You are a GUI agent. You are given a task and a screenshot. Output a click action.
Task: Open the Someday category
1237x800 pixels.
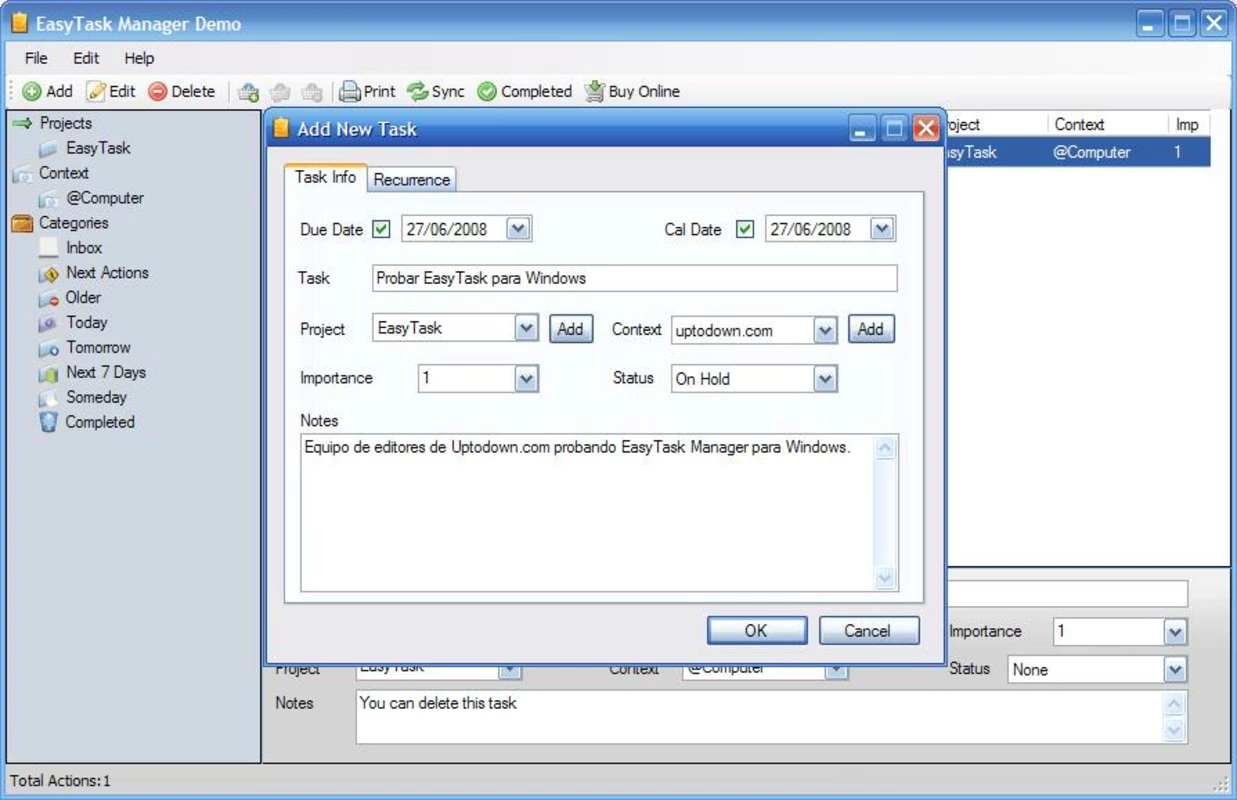[x=96, y=398]
